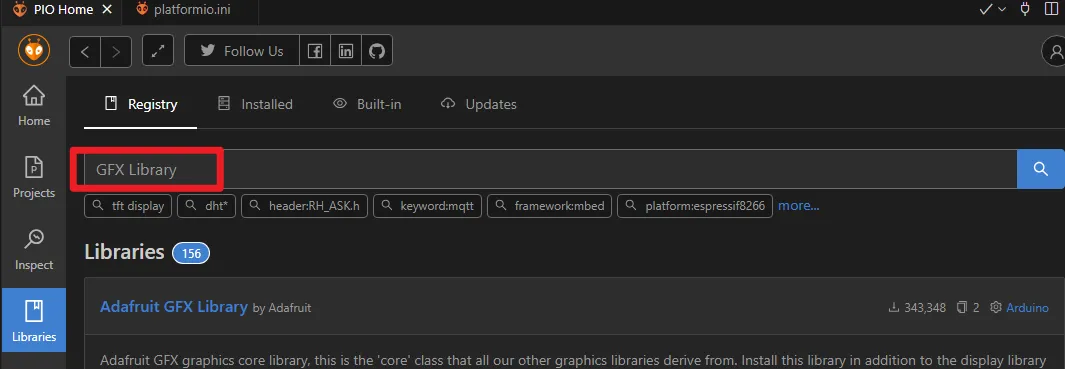Open the Adafruit GFX Library link
The height and width of the screenshot is (369, 1065).
(x=174, y=306)
